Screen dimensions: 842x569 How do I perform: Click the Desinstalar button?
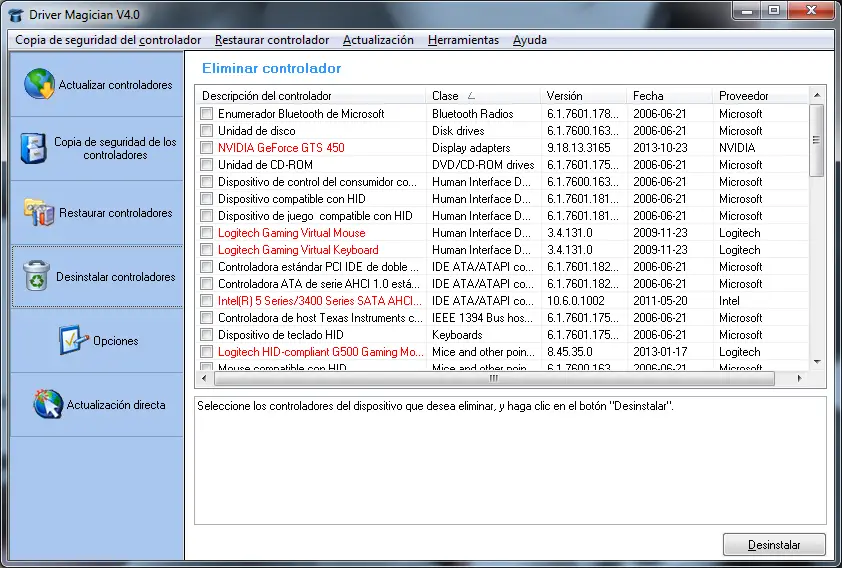tap(774, 545)
